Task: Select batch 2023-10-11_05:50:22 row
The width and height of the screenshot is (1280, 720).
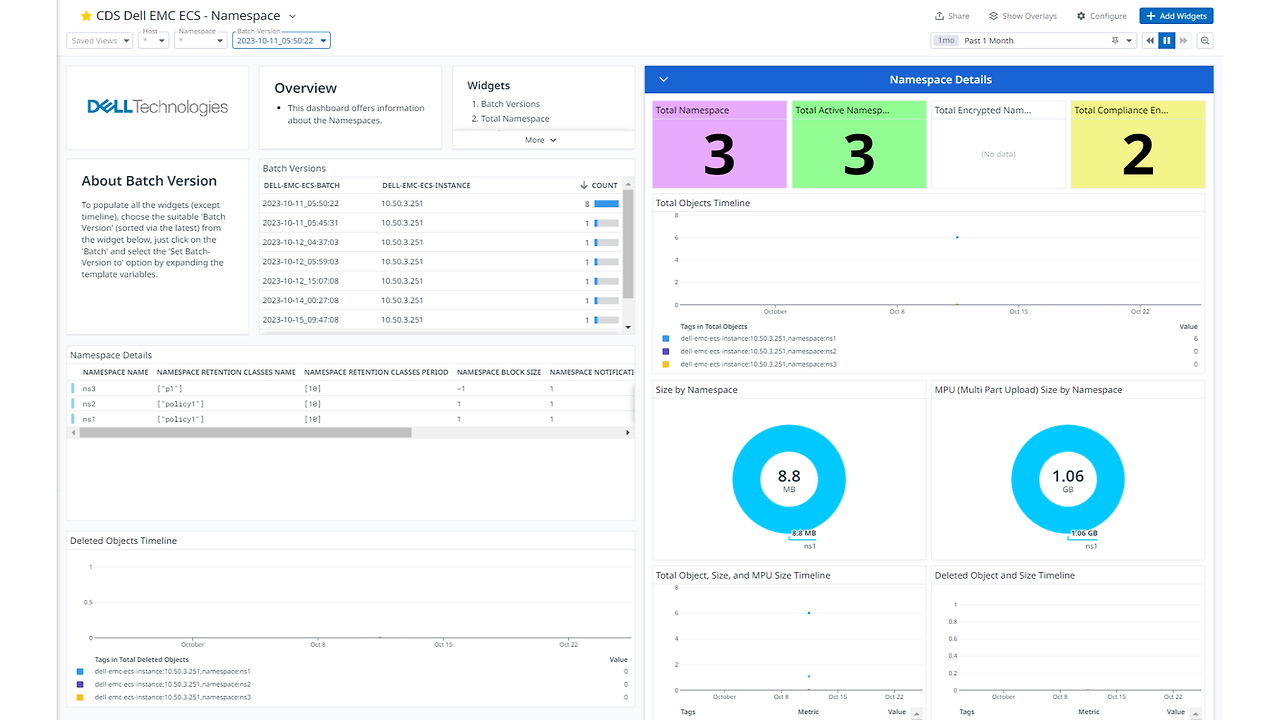Action: pos(441,204)
